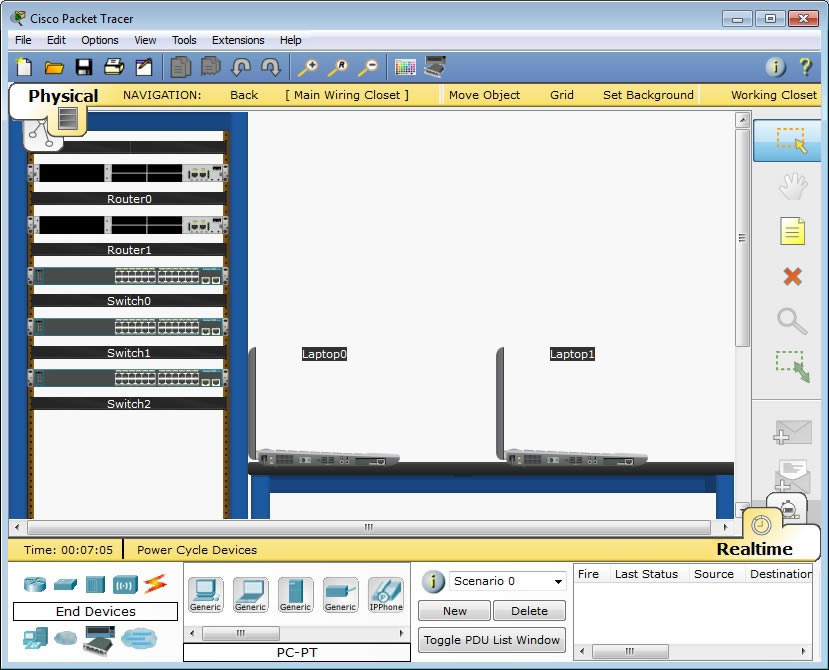Open the Options menu
This screenshot has height=670, width=829.
(100, 40)
